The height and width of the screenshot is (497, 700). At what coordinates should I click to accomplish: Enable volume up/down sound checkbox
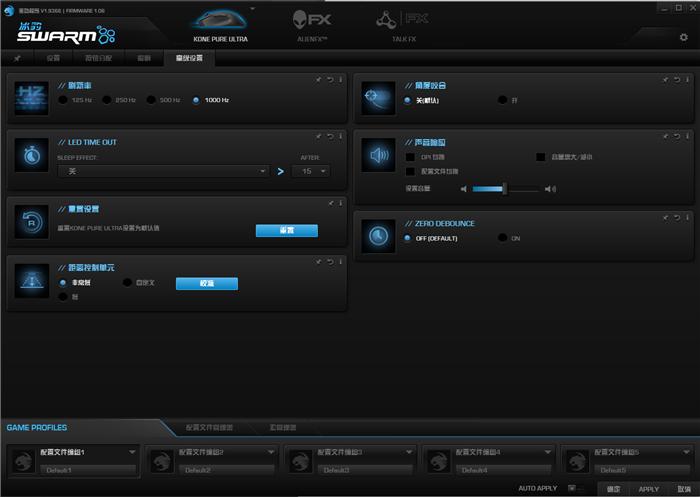[x=541, y=157]
